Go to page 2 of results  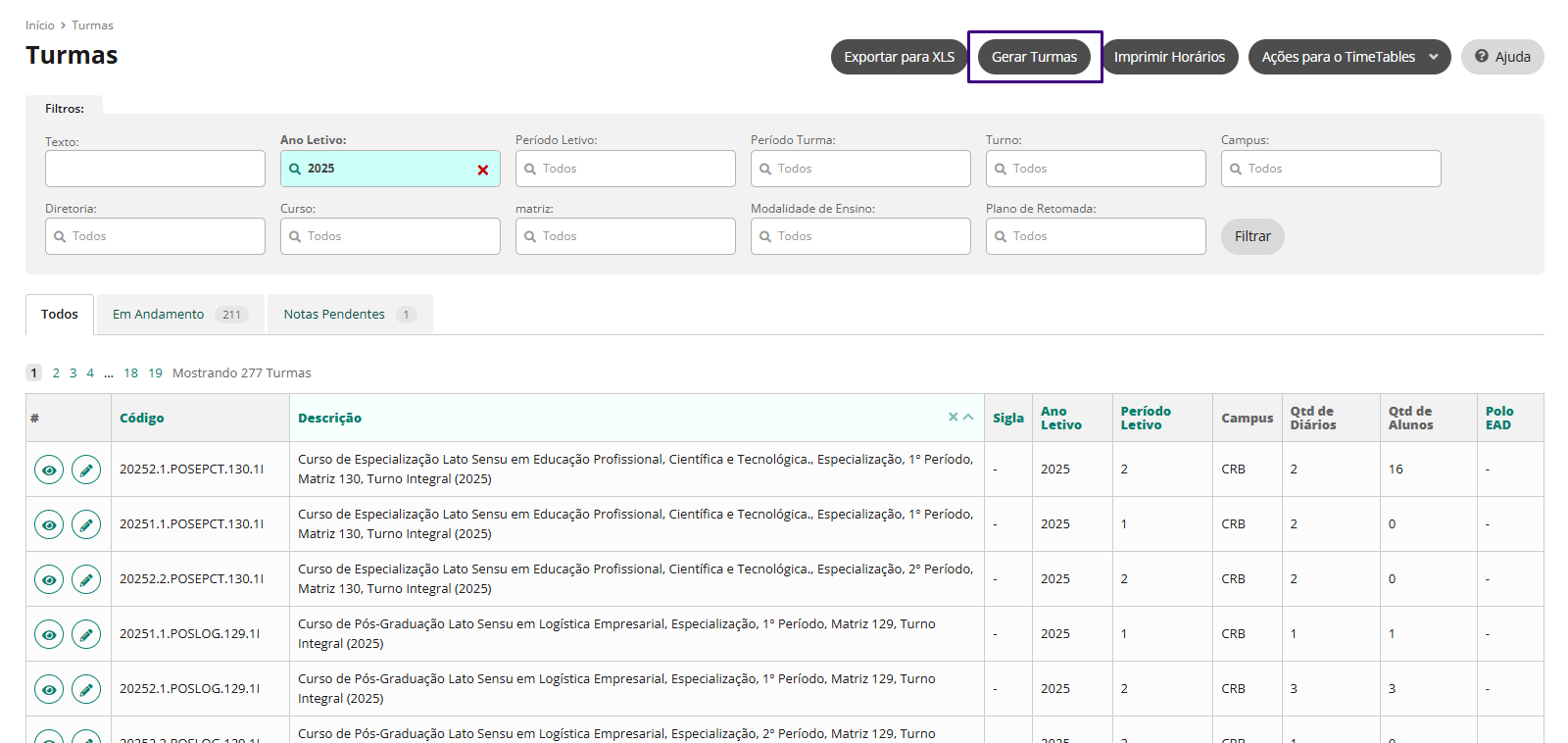coord(56,372)
